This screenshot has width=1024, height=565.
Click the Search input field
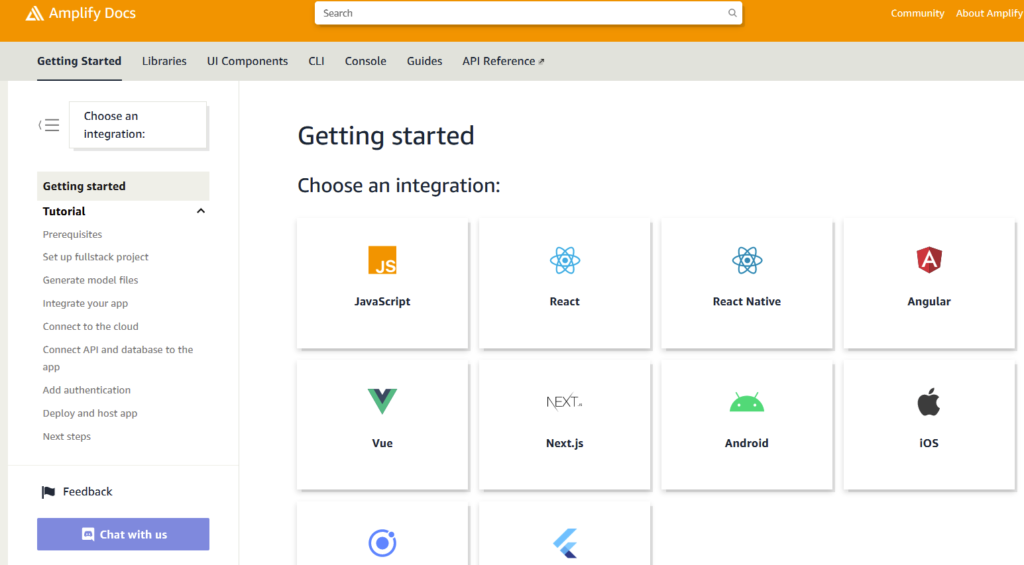click(x=528, y=13)
